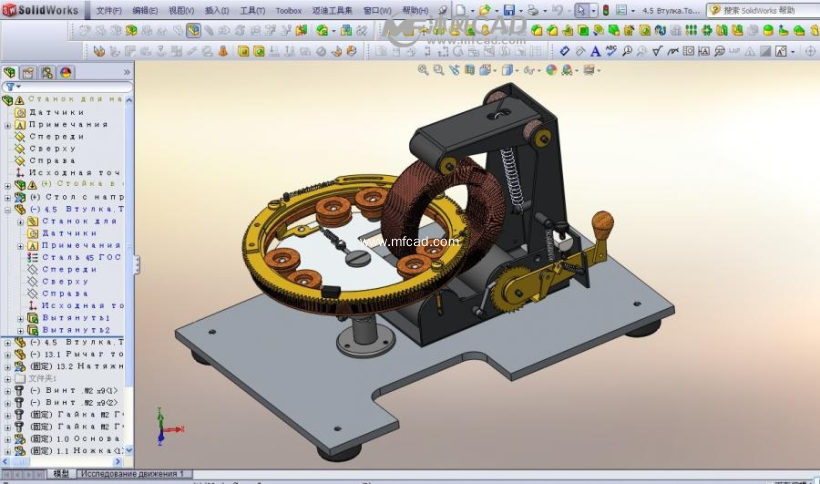Click the surface finish checkmark symbol icon
The width and height of the screenshot is (820, 484).
(x=657, y=51)
